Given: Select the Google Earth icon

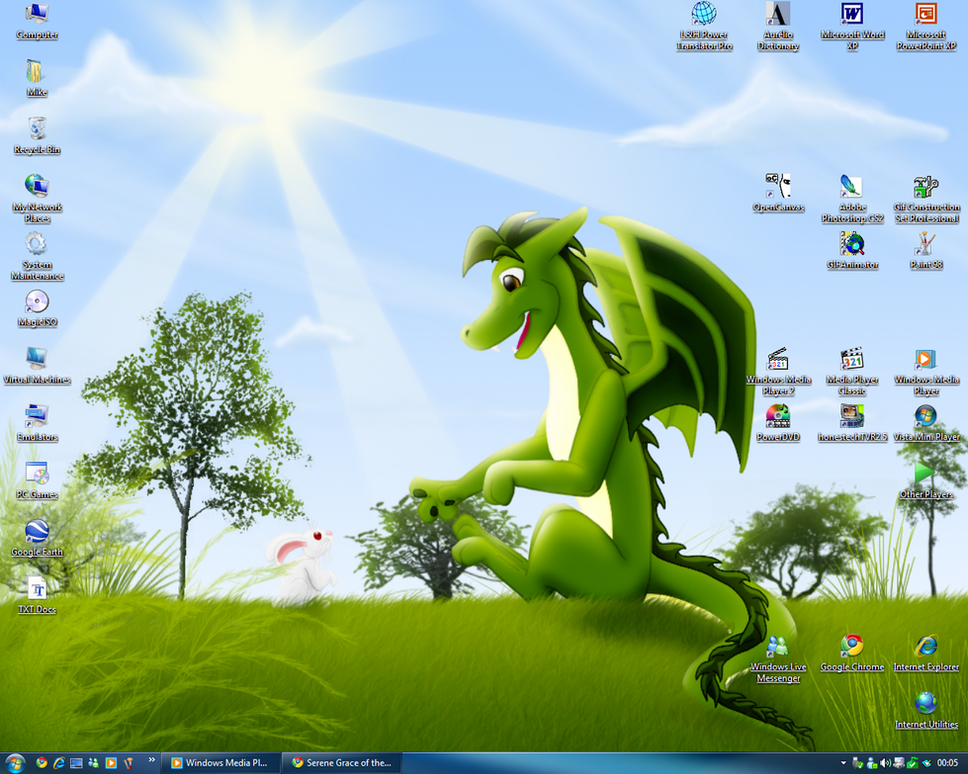Looking at the screenshot, I should (37, 538).
